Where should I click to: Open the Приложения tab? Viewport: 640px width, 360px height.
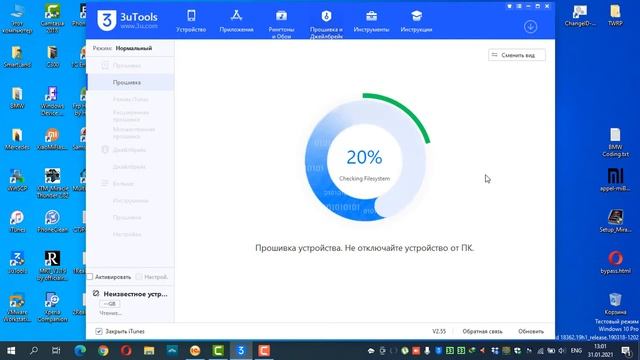[236, 21]
